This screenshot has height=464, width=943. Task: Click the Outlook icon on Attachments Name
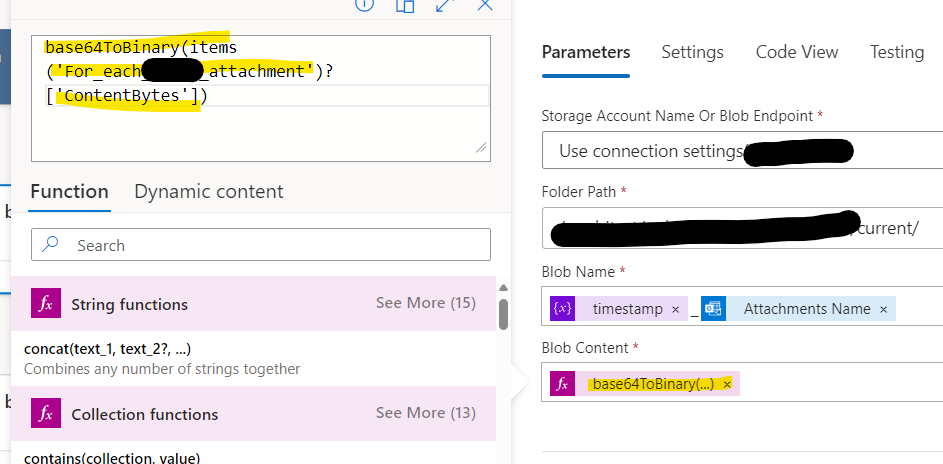[712, 309]
